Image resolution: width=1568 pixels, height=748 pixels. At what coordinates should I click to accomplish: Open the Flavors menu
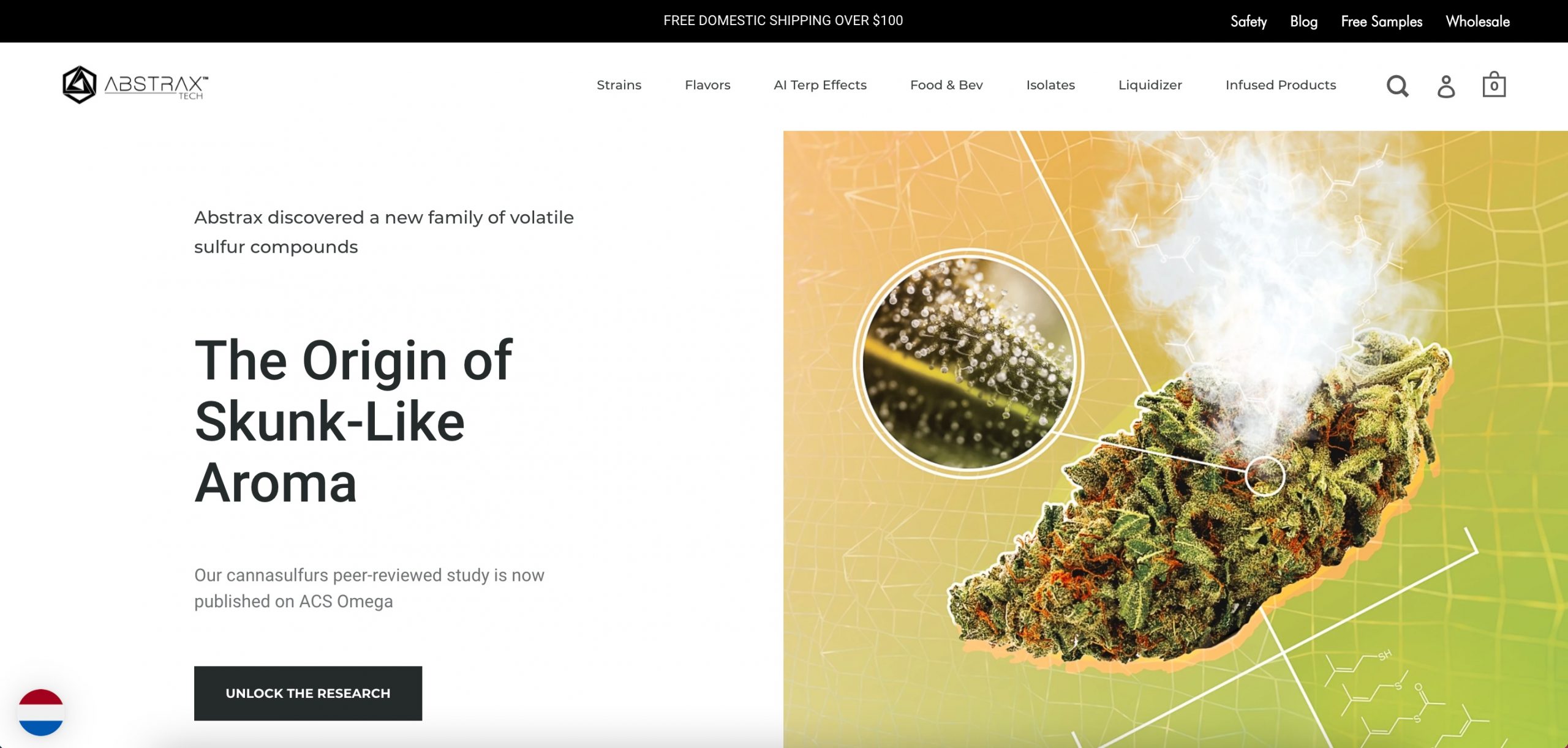click(707, 85)
